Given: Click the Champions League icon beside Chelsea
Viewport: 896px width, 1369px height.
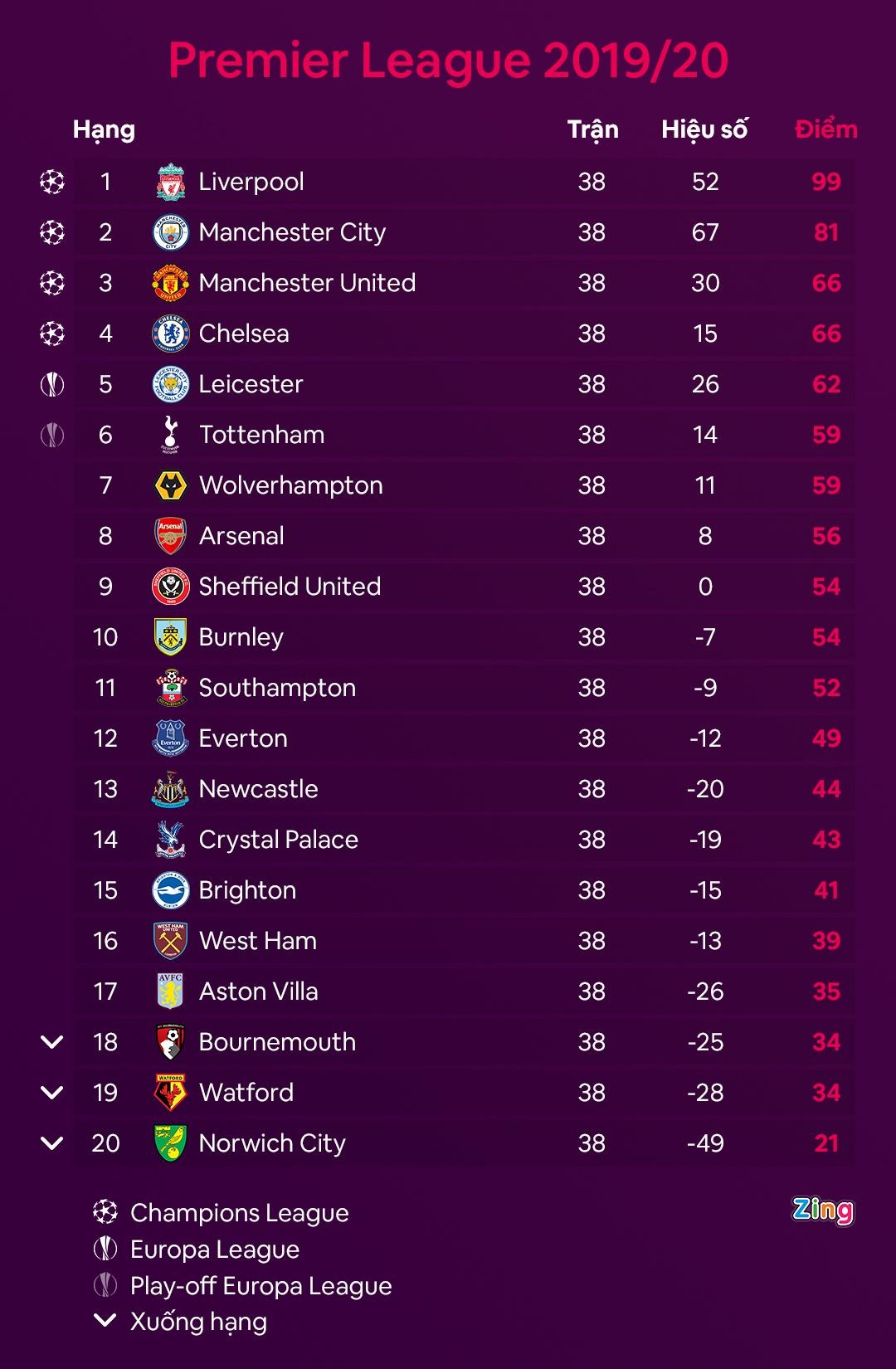Looking at the screenshot, I should click(x=52, y=334).
